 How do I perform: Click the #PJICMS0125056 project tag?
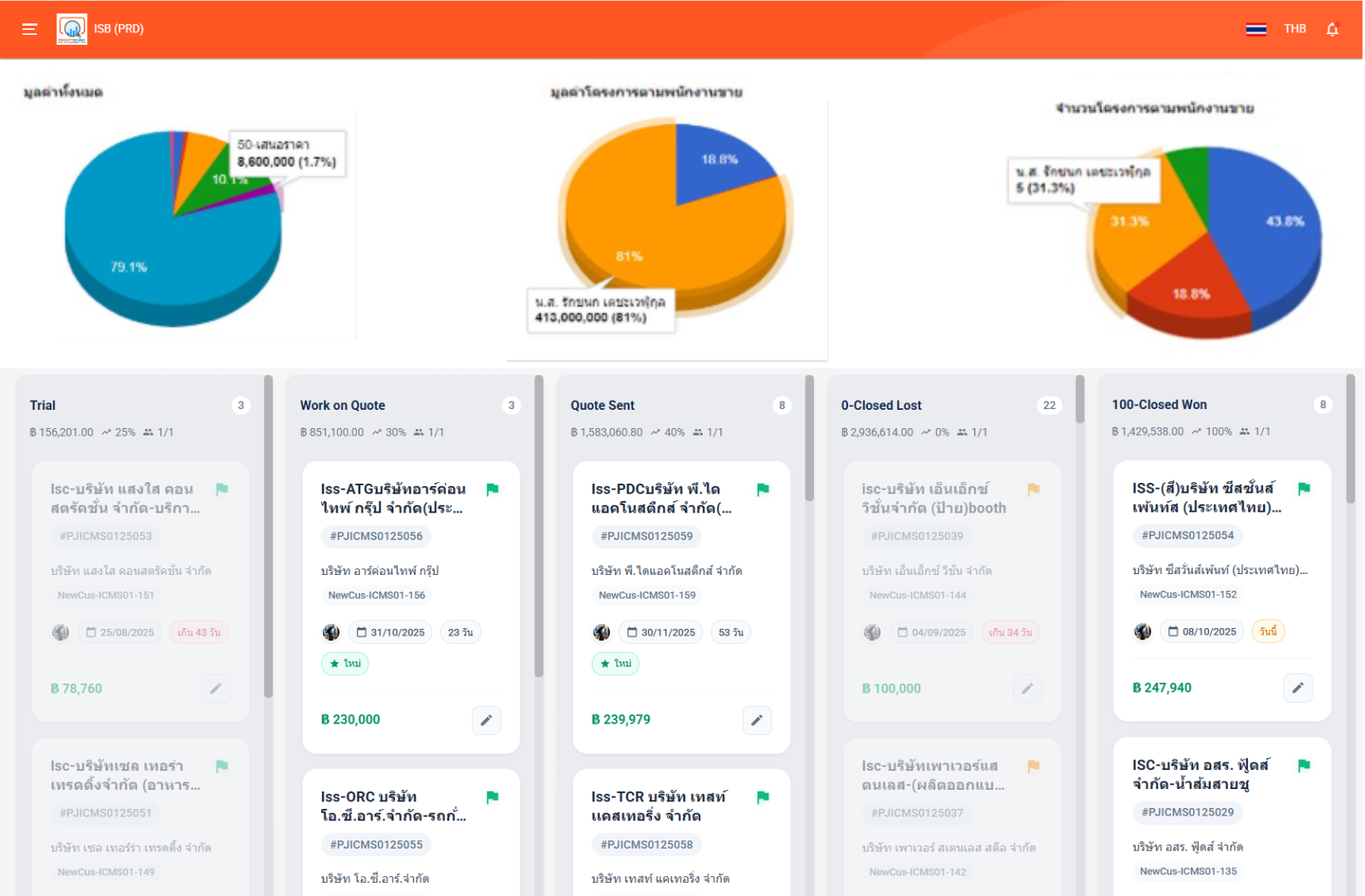click(376, 537)
